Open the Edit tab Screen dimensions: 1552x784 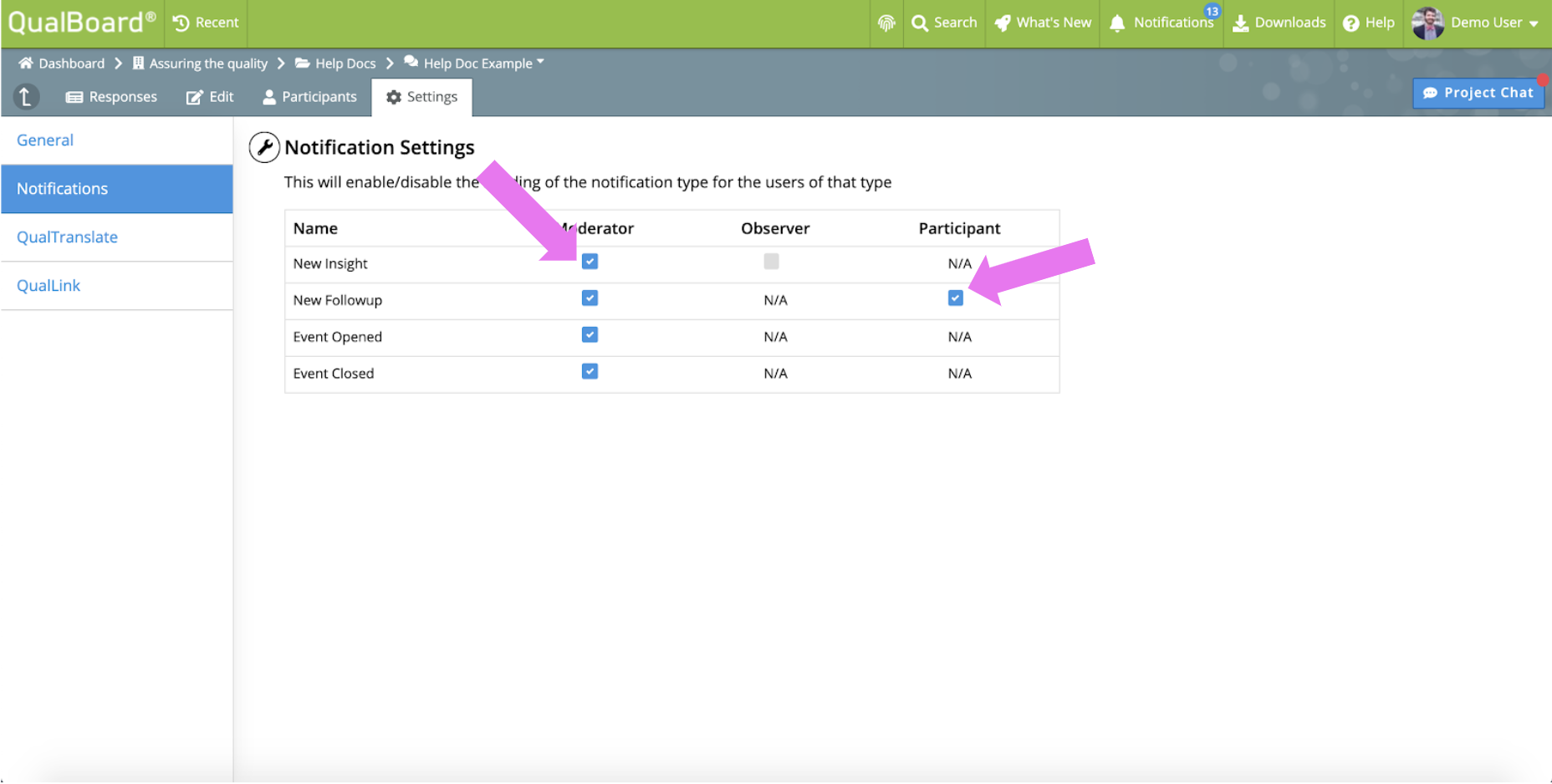210,97
